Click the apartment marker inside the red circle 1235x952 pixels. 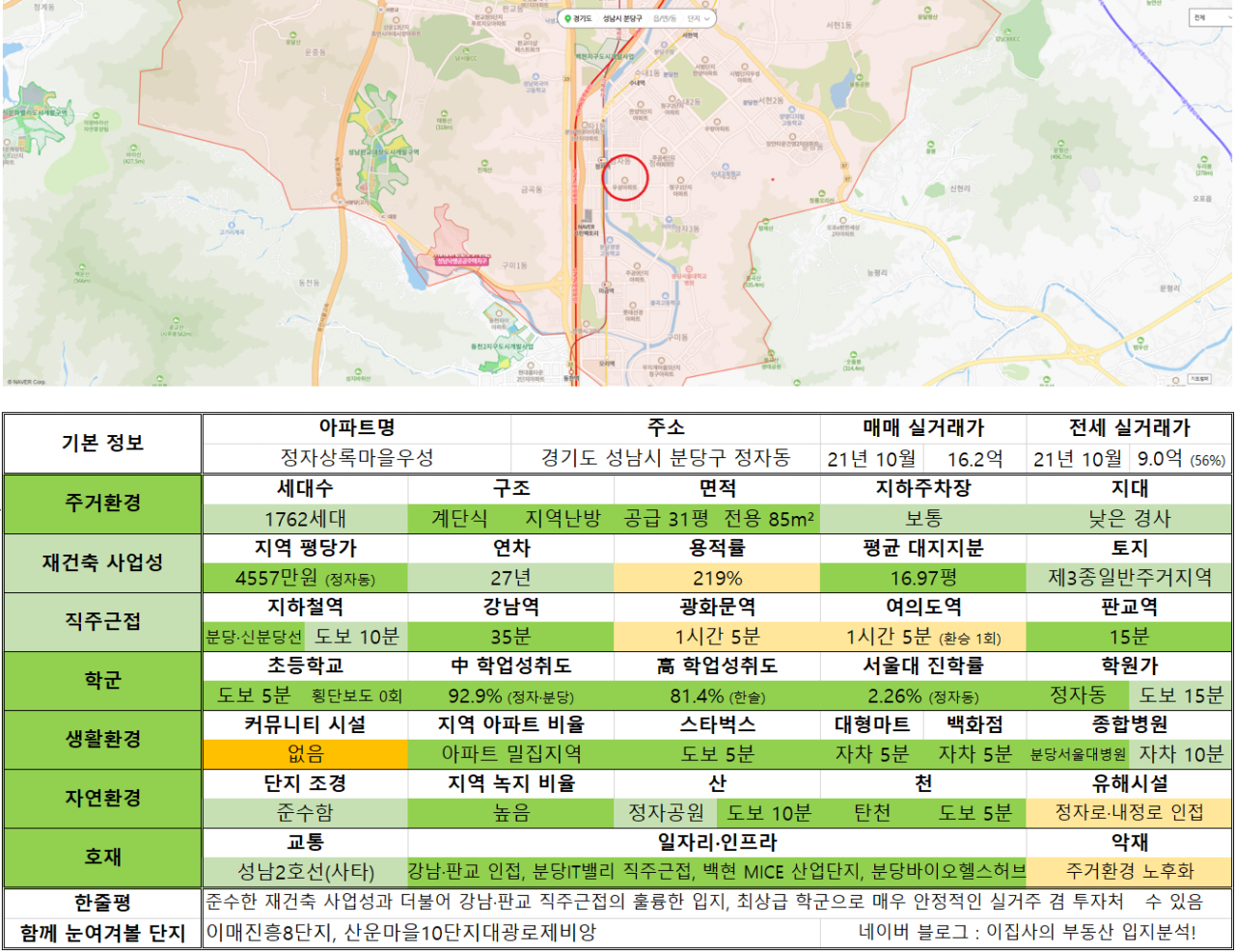pyautogui.click(x=624, y=180)
